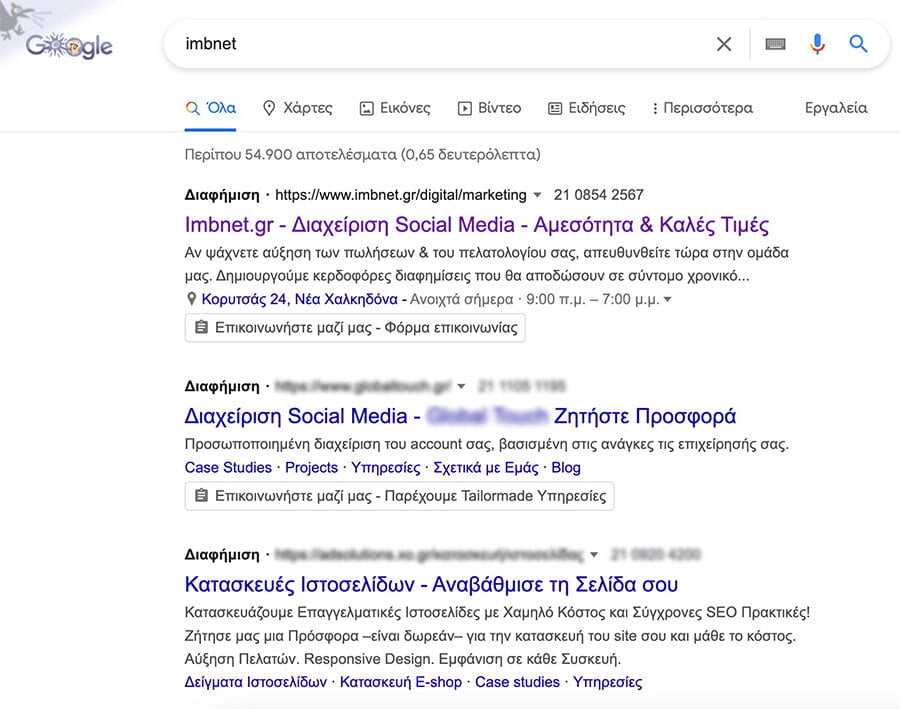Open the Case Studies link in the second ad
This screenshot has height=709, width=900.
click(x=227, y=467)
